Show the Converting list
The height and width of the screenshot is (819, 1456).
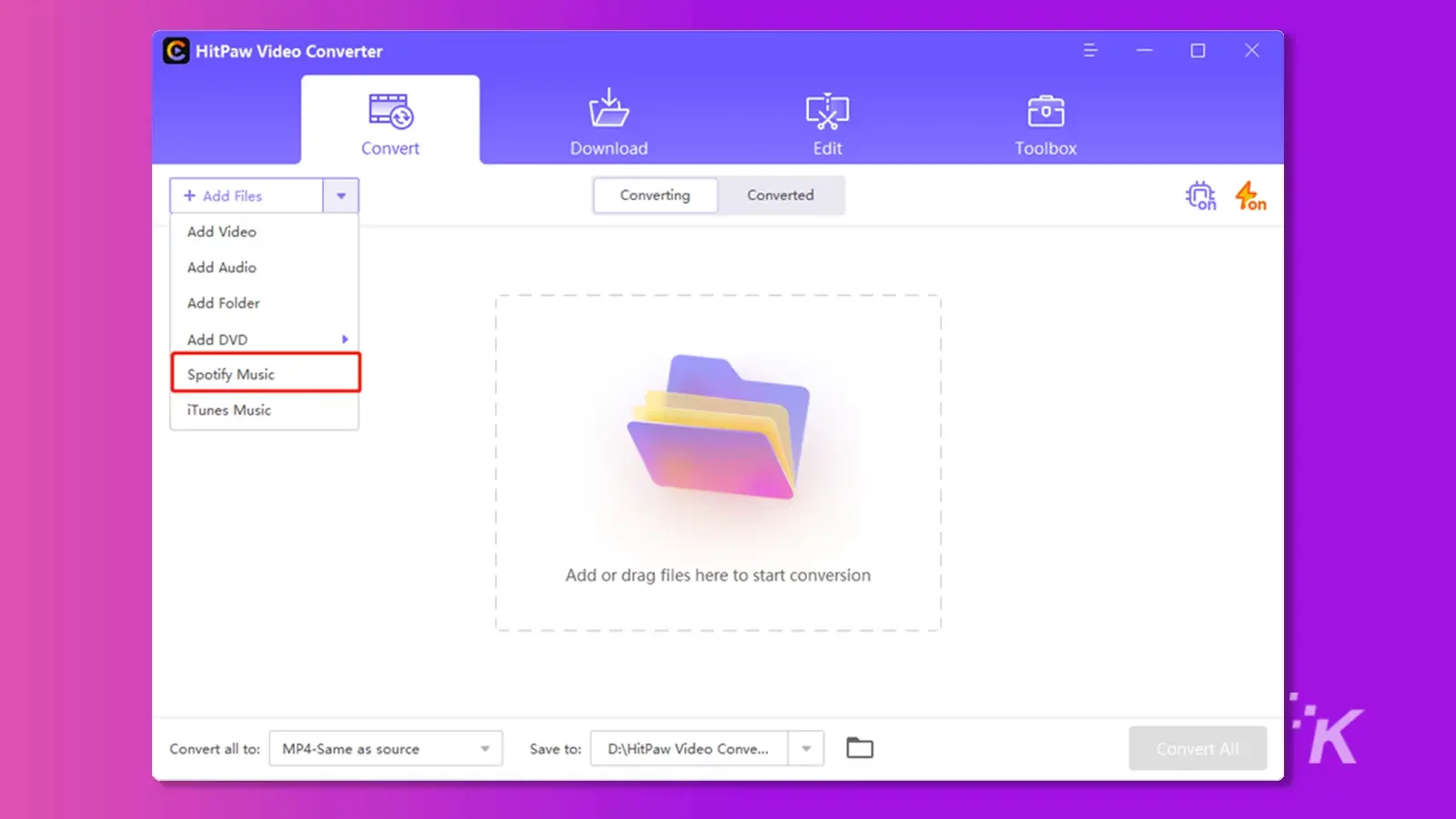pos(655,196)
